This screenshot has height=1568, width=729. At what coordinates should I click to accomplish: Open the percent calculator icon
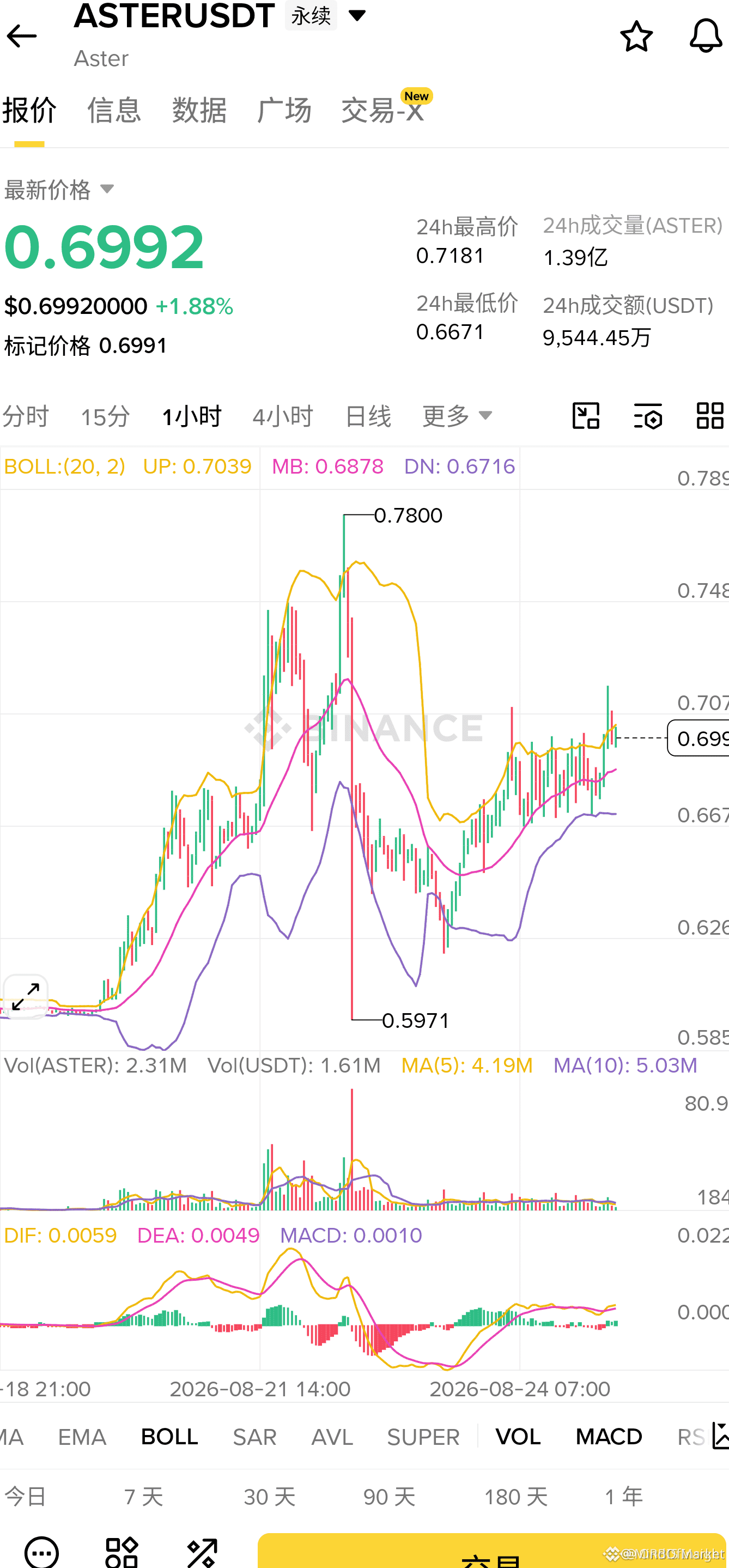[202, 1552]
